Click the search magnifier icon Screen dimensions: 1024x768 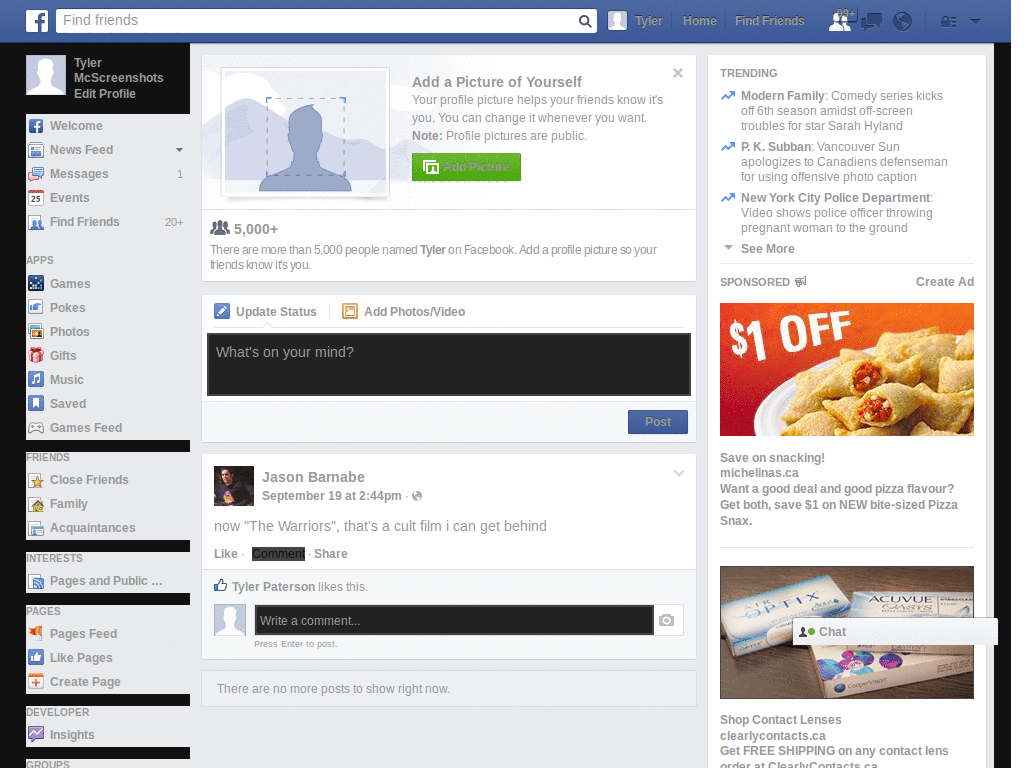(x=585, y=21)
